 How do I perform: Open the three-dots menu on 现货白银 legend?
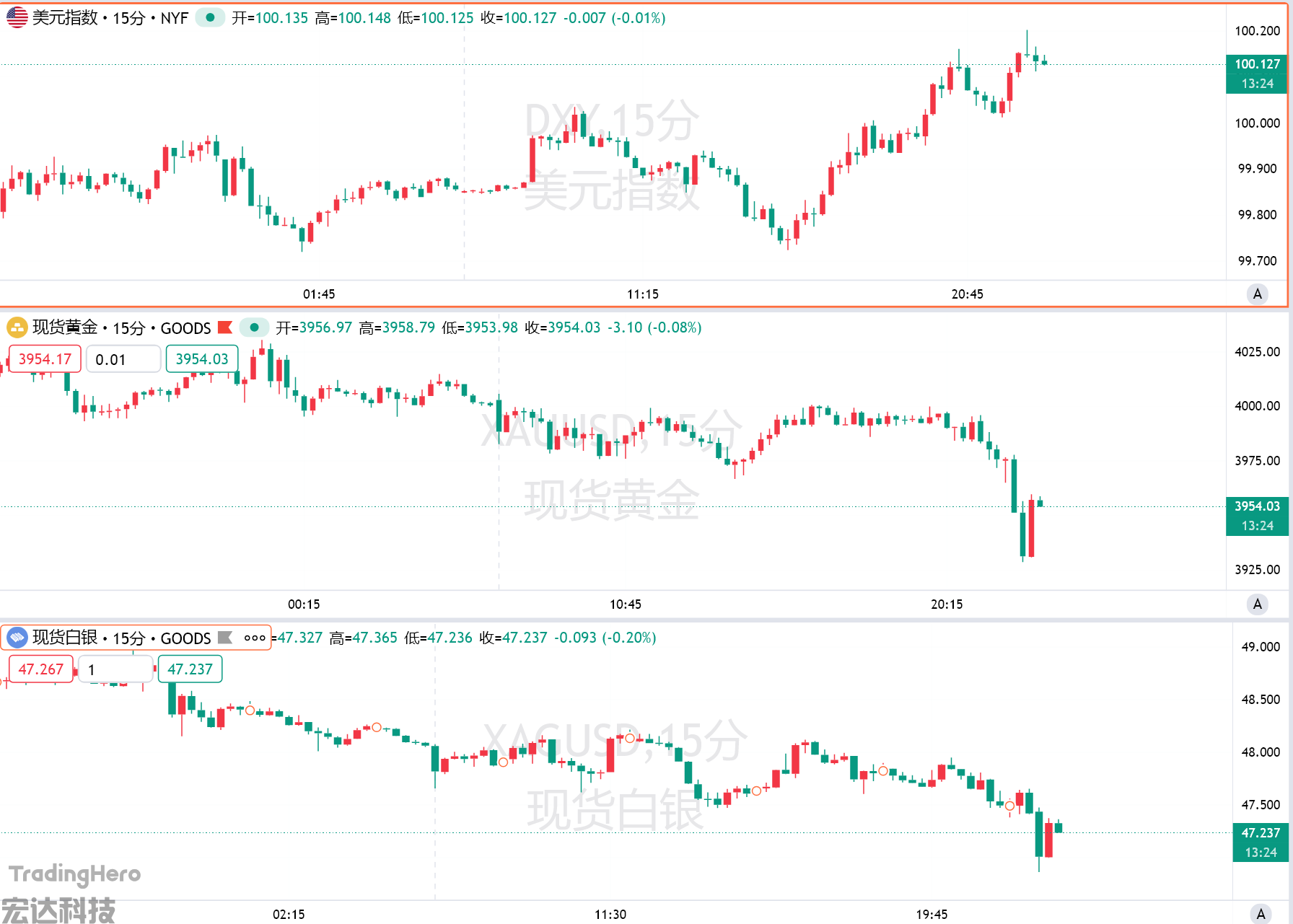255,638
